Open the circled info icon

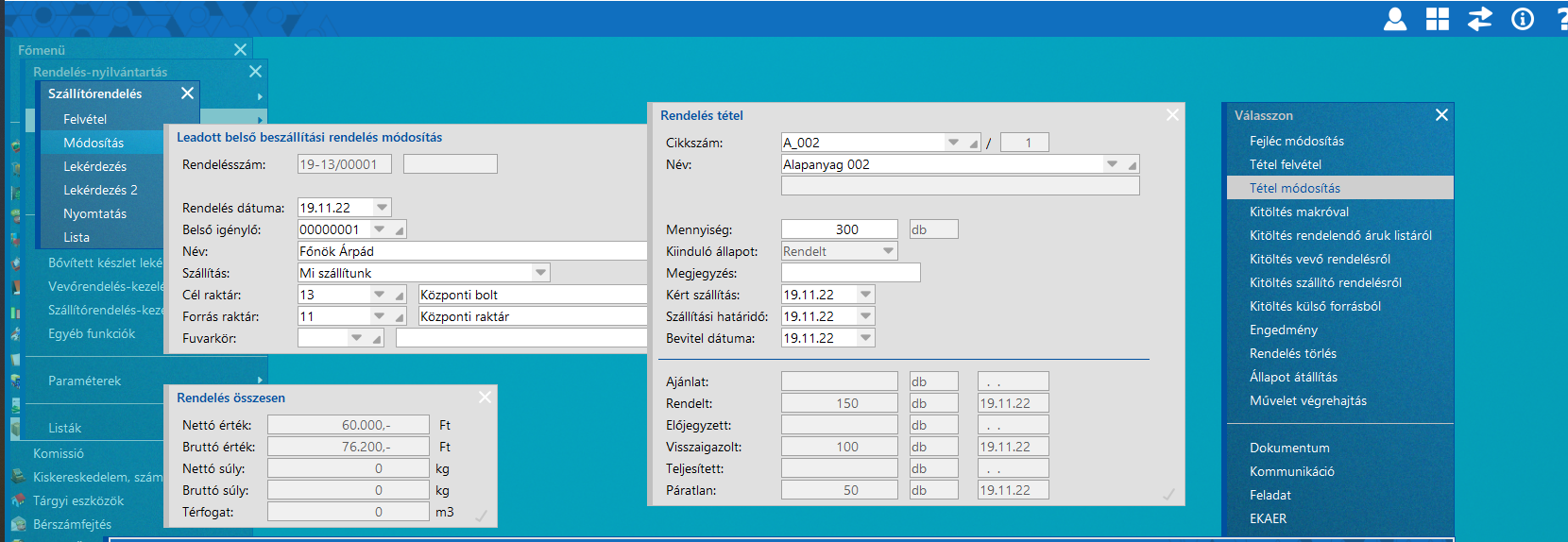click(1522, 19)
